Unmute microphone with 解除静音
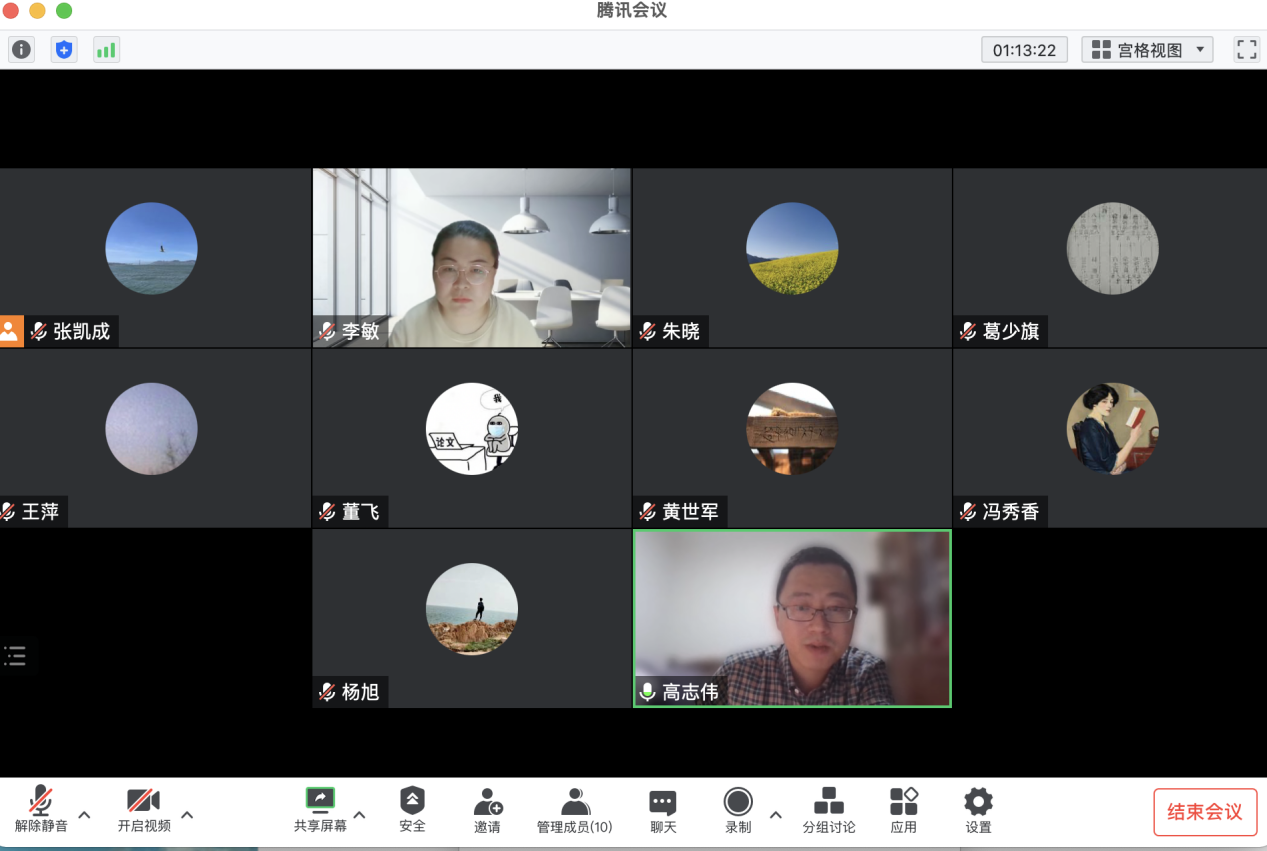Viewport: 1267px width, 851px height. 41,809
